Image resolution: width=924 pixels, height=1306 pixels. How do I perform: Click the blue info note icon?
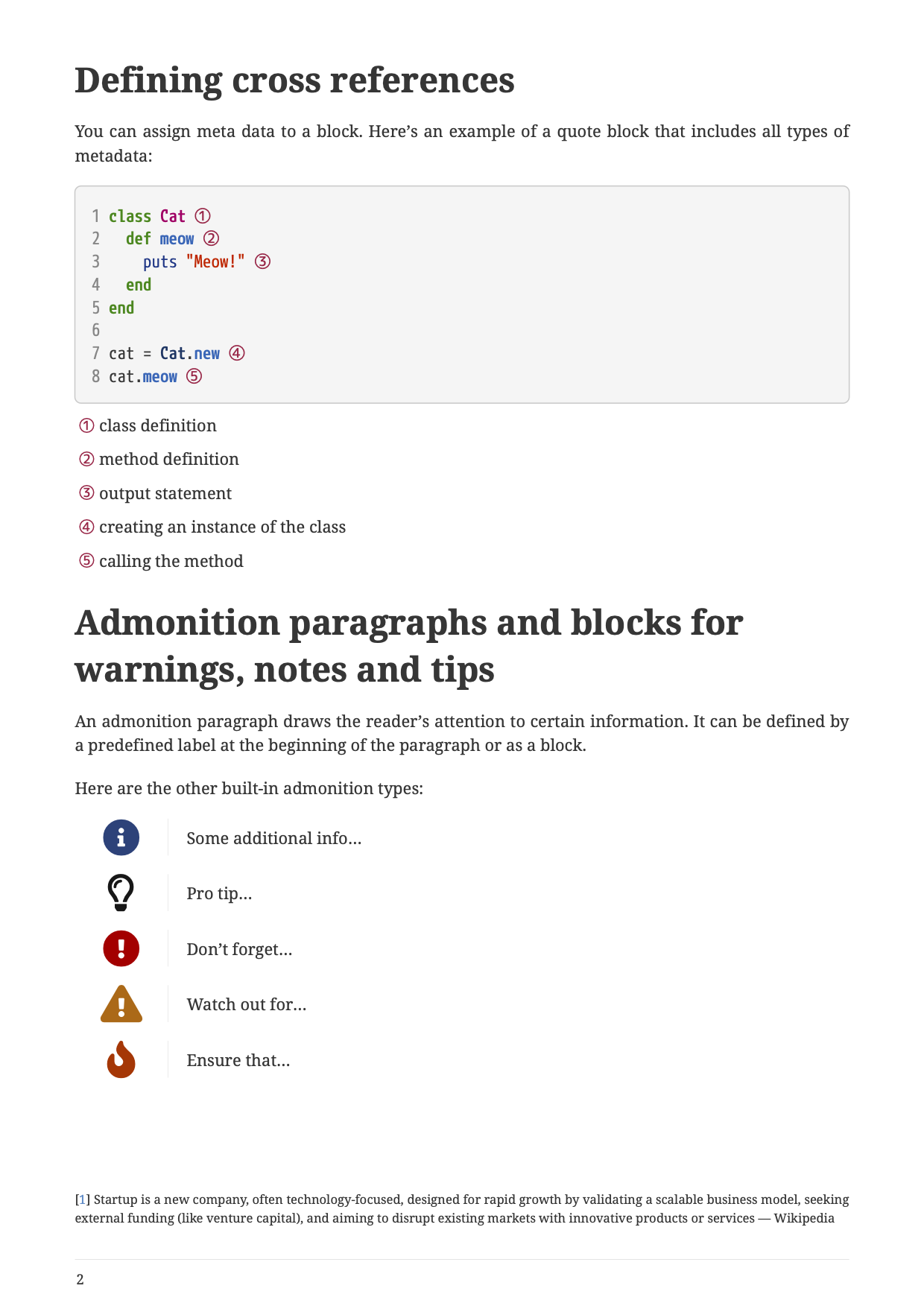pos(121,837)
